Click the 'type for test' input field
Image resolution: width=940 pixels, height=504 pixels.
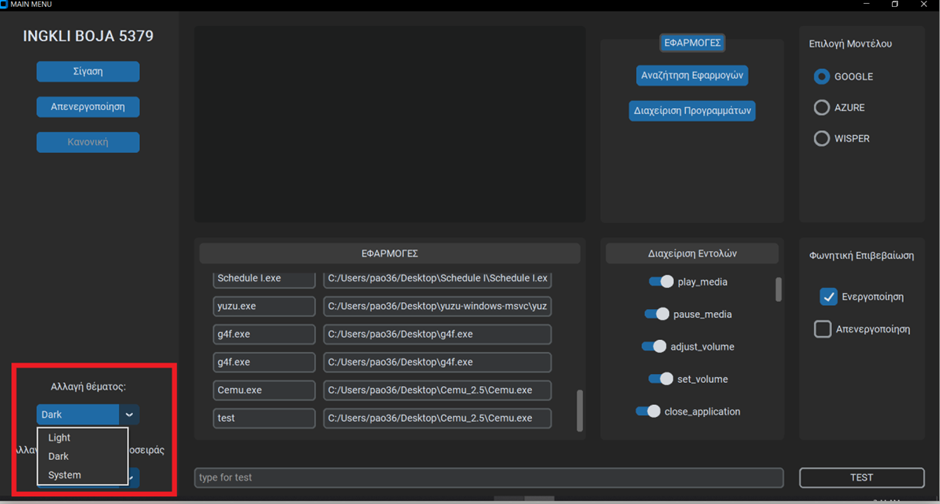point(489,478)
